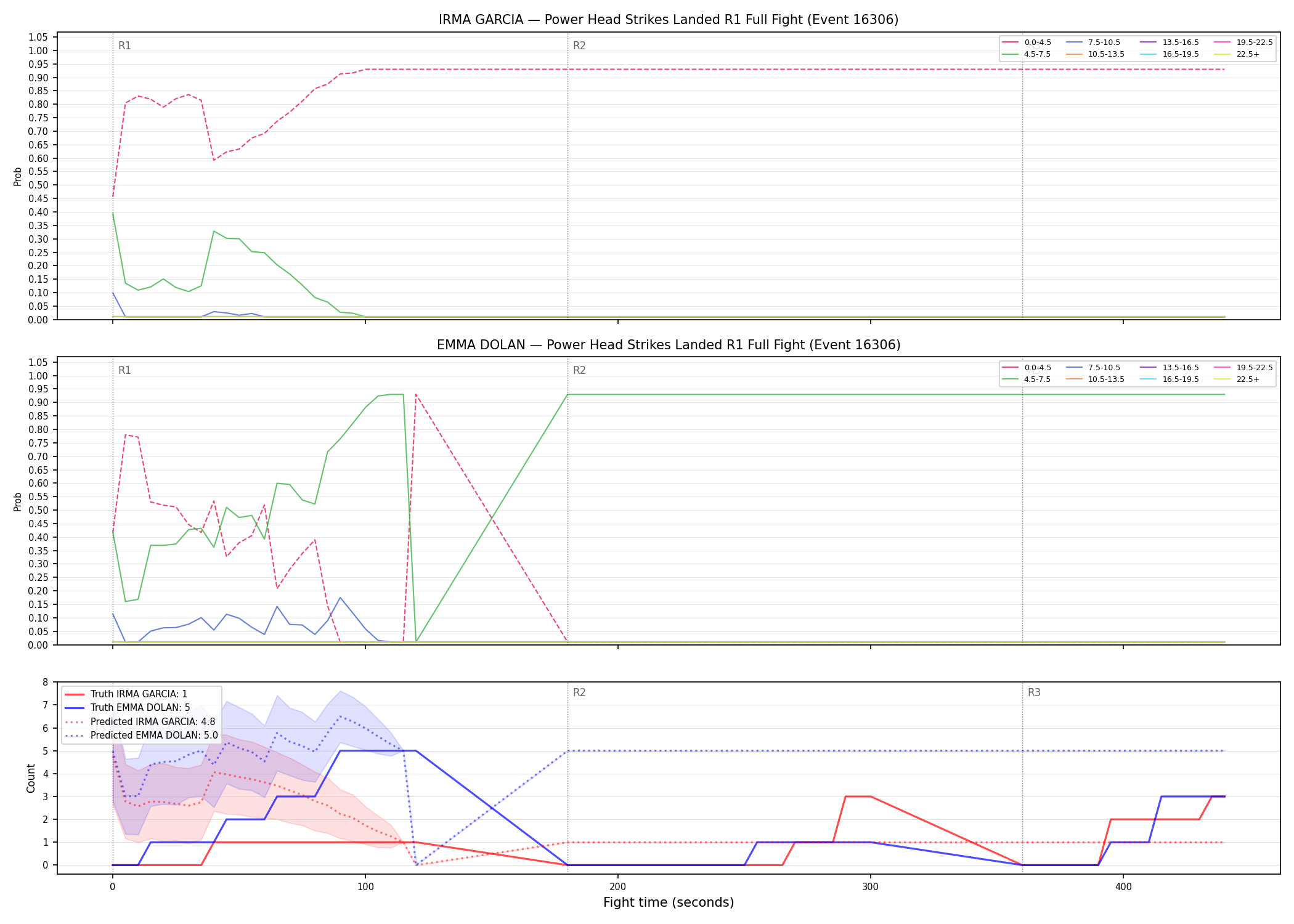Select the "Predicted EMMA DOLAN: 5.0" legend entry

click(x=142, y=736)
